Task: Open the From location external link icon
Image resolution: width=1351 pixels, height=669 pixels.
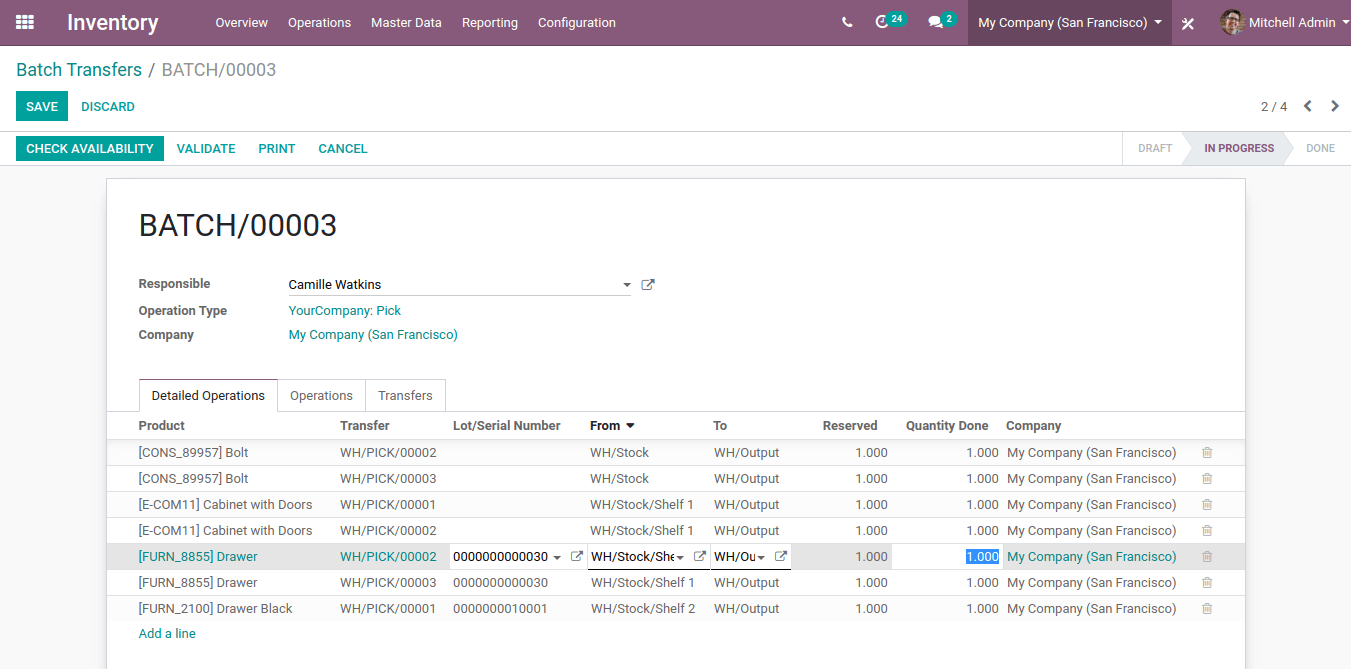Action: (700, 556)
